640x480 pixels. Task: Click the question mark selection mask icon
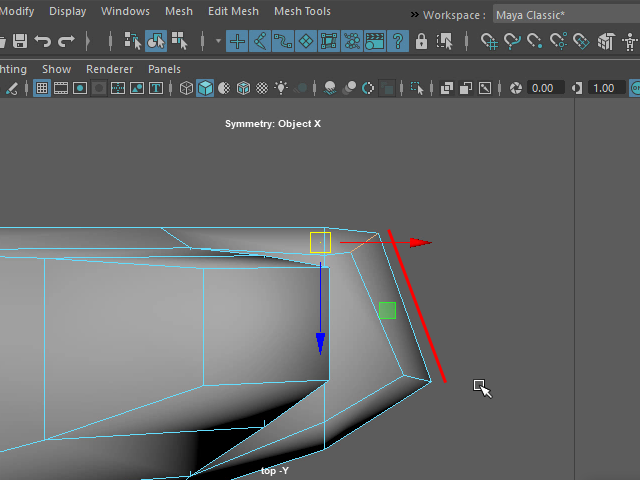pyautogui.click(x=398, y=41)
